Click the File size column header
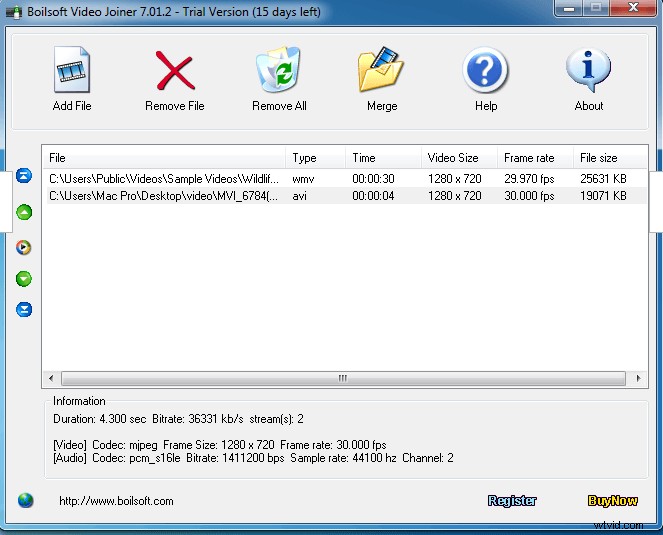The height and width of the screenshot is (535, 663). (x=610, y=158)
